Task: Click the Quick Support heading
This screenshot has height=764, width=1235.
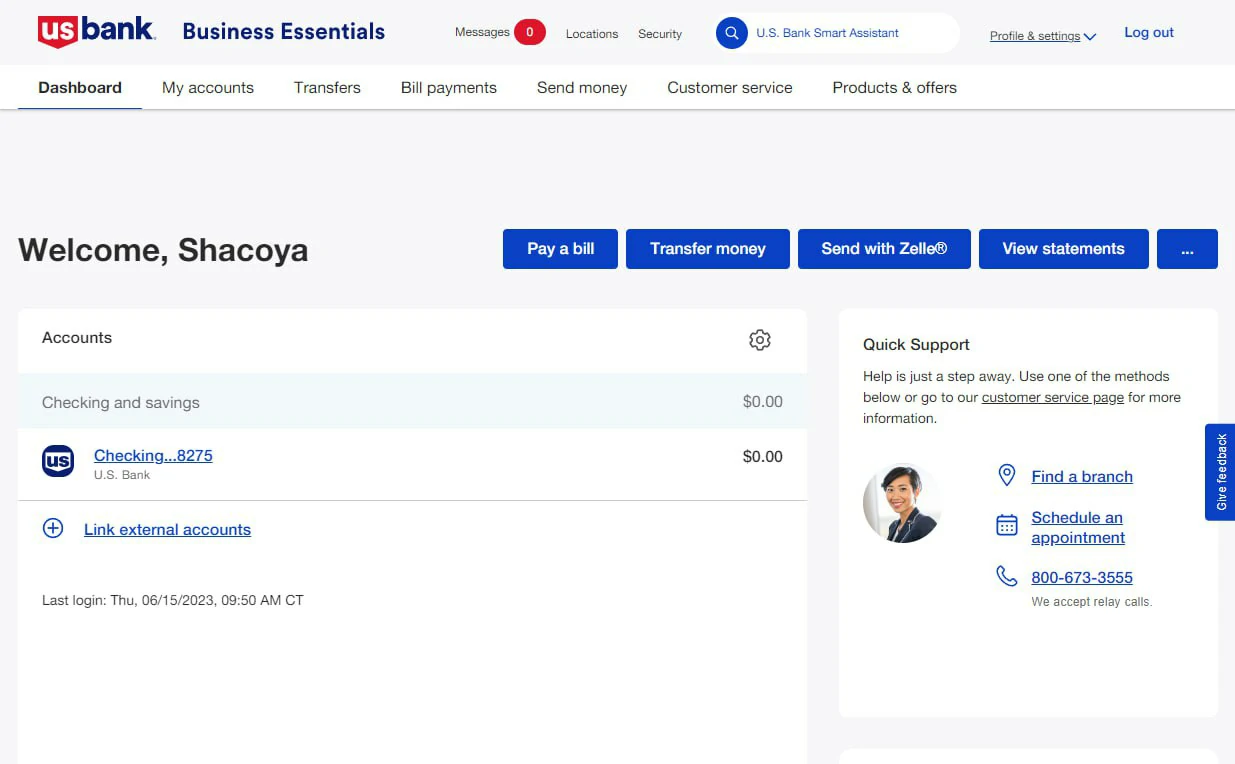Action: coord(916,345)
